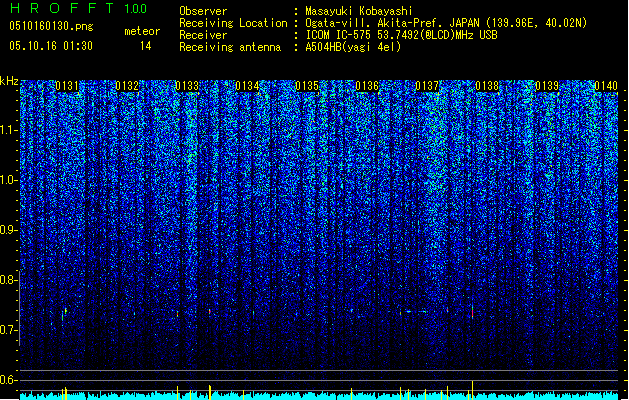Click the 0.6 kHz axis tick label
The height and width of the screenshot is (400, 629).
pos(8,380)
